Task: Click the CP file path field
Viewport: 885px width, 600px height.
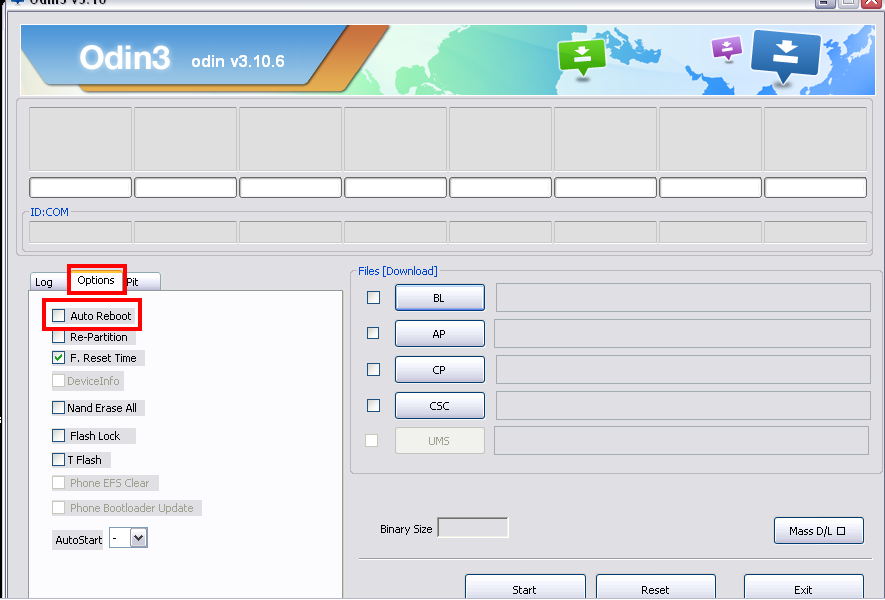Action: point(682,370)
